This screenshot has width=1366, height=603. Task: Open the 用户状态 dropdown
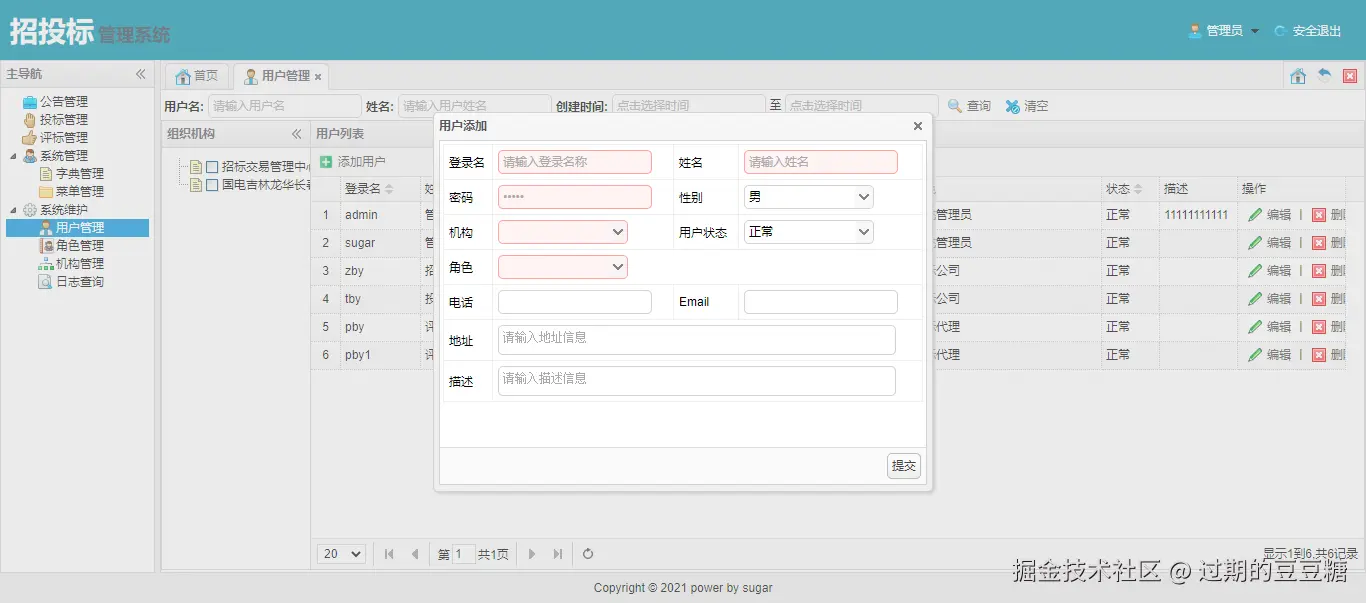pos(809,232)
